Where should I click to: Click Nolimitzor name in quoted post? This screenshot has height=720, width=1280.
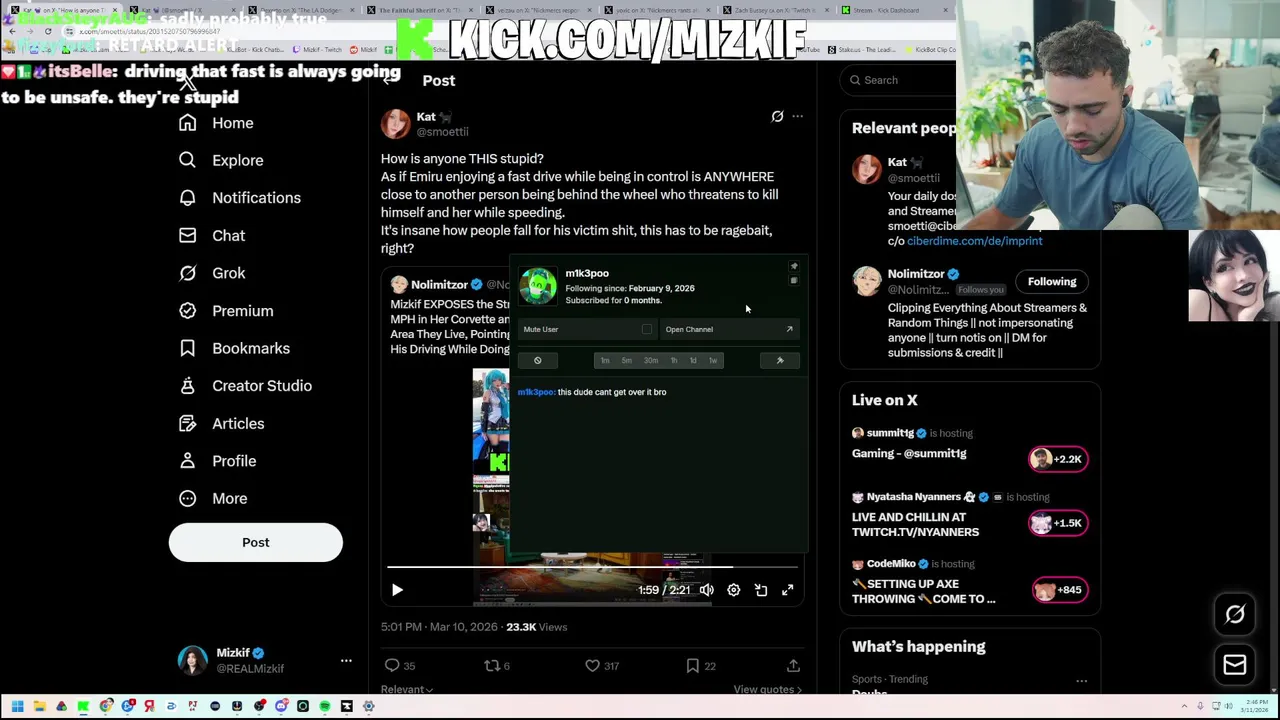(x=439, y=285)
